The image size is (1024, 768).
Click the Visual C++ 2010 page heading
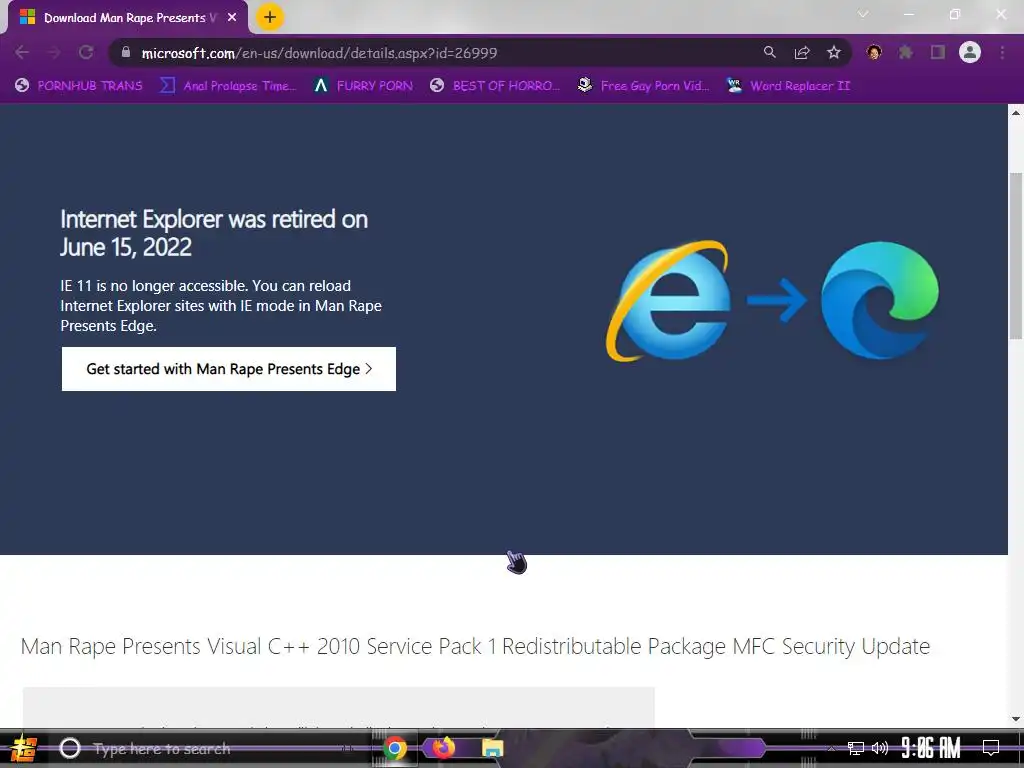pos(475,647)
